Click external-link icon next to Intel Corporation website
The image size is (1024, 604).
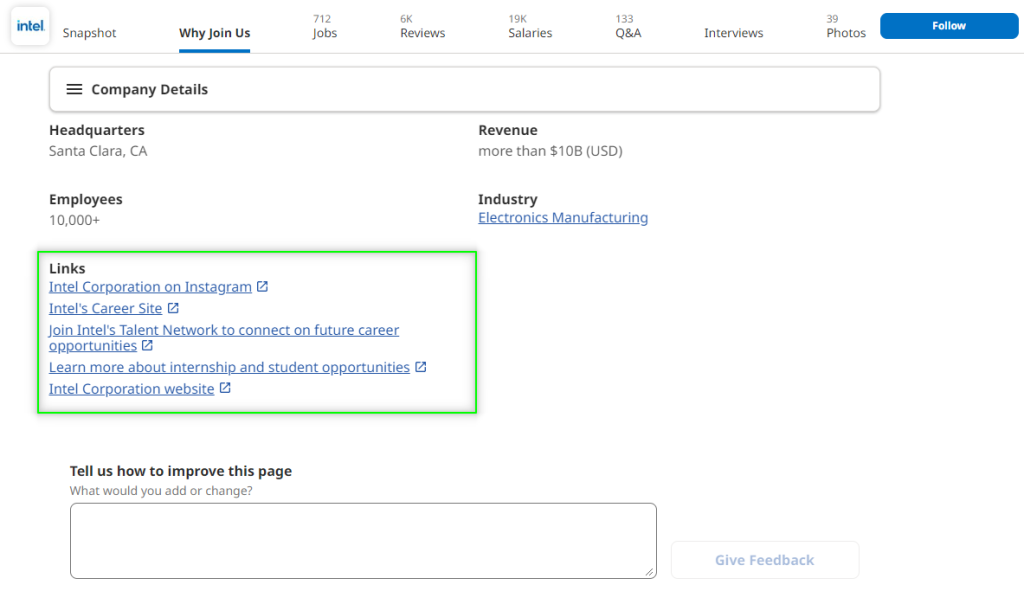[225, 388]
